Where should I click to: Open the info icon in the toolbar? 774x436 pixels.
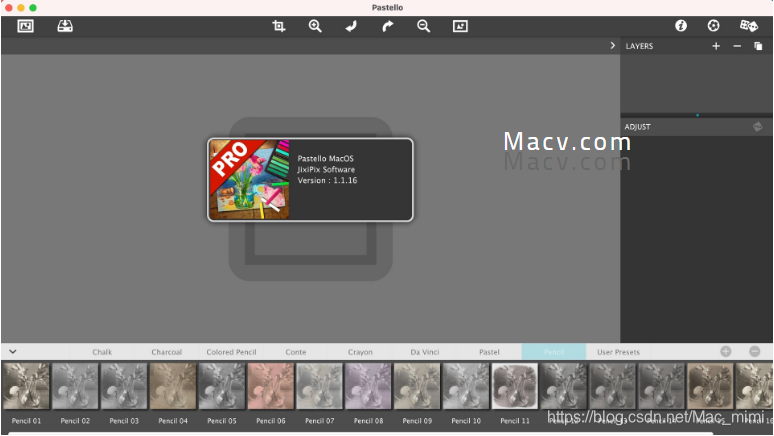tap(681, 26)
